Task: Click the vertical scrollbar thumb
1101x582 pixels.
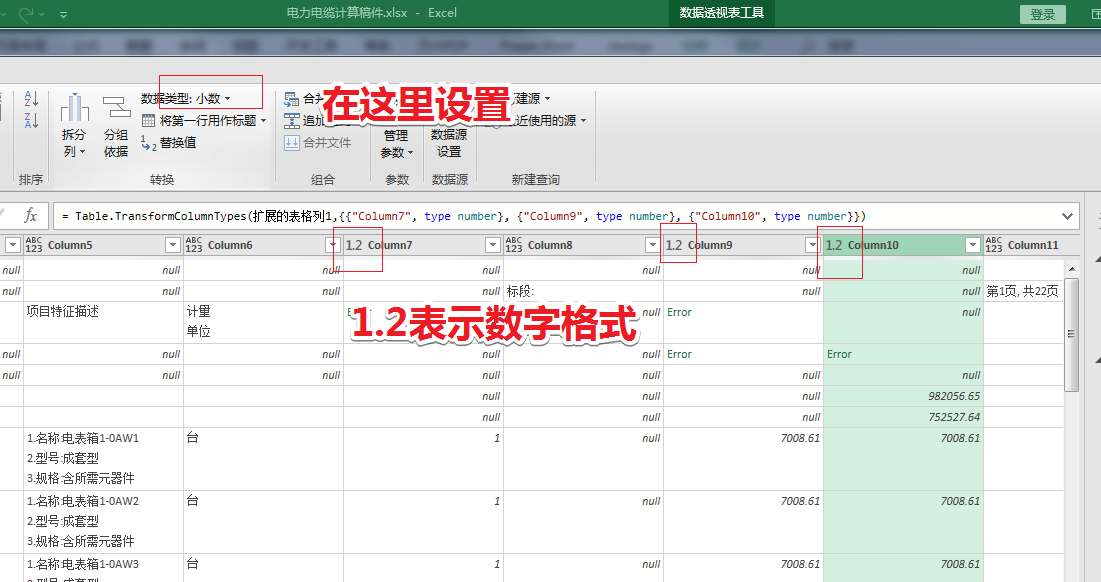Action: pyautogui.click(x=1072, y=334)
